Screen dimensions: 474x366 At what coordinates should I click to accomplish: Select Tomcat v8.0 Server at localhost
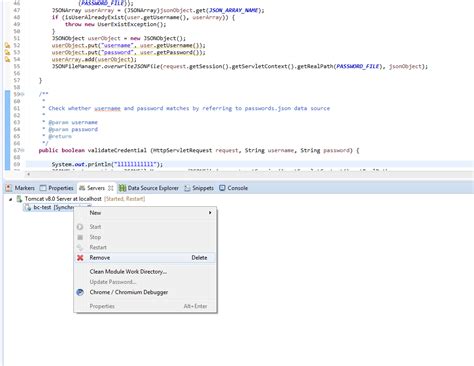coord(63,199)
